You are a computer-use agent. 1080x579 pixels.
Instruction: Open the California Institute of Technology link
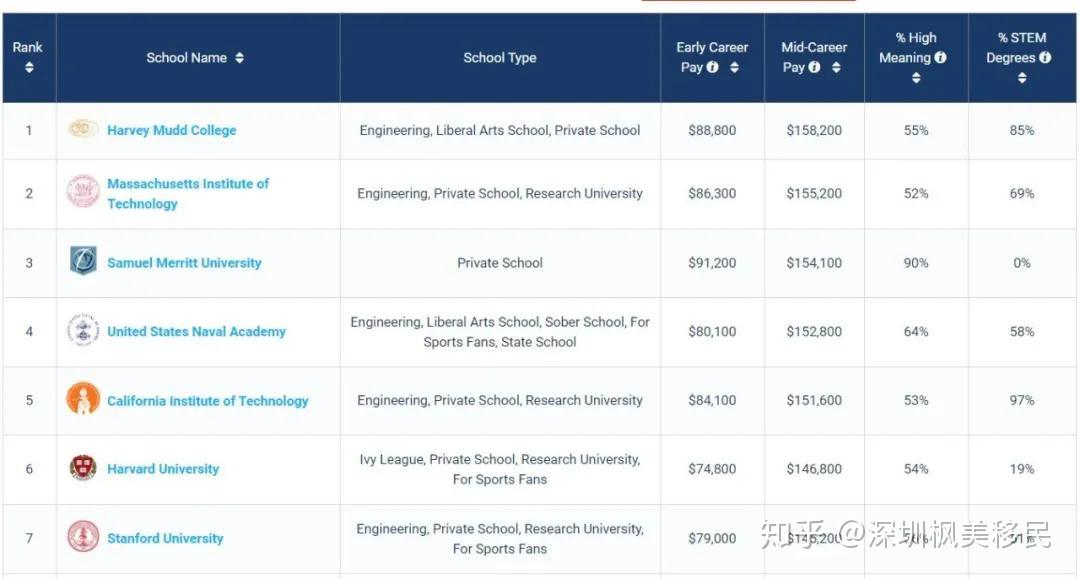207,401
